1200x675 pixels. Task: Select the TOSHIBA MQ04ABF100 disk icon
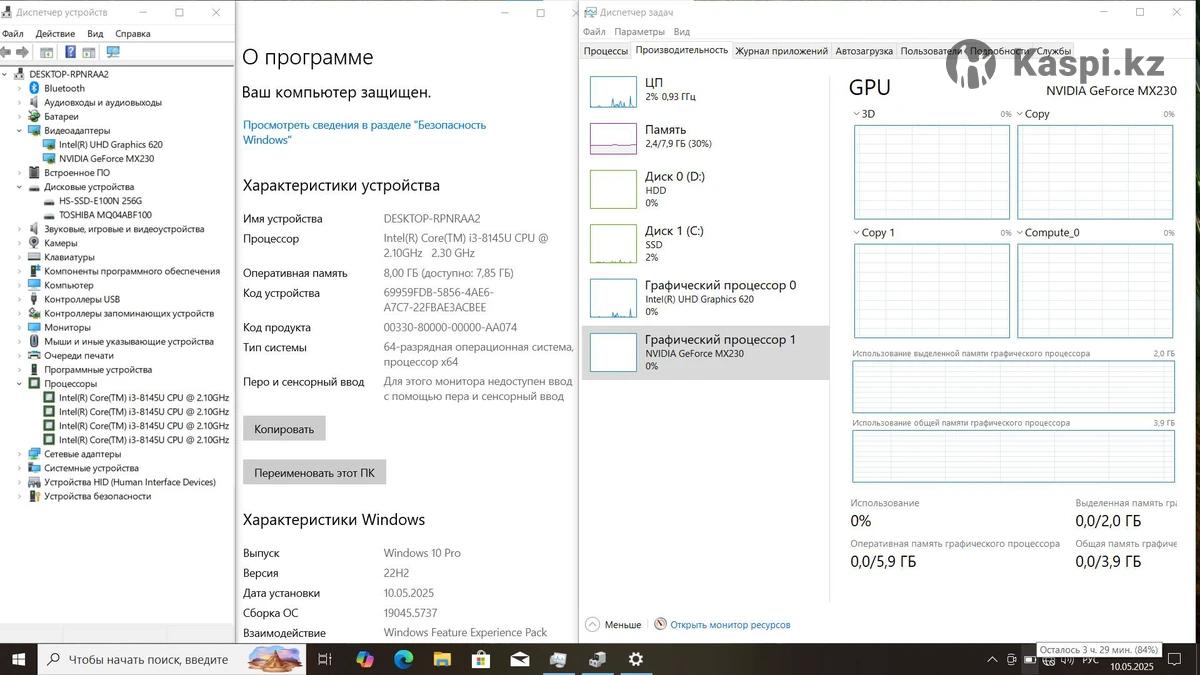49,215
